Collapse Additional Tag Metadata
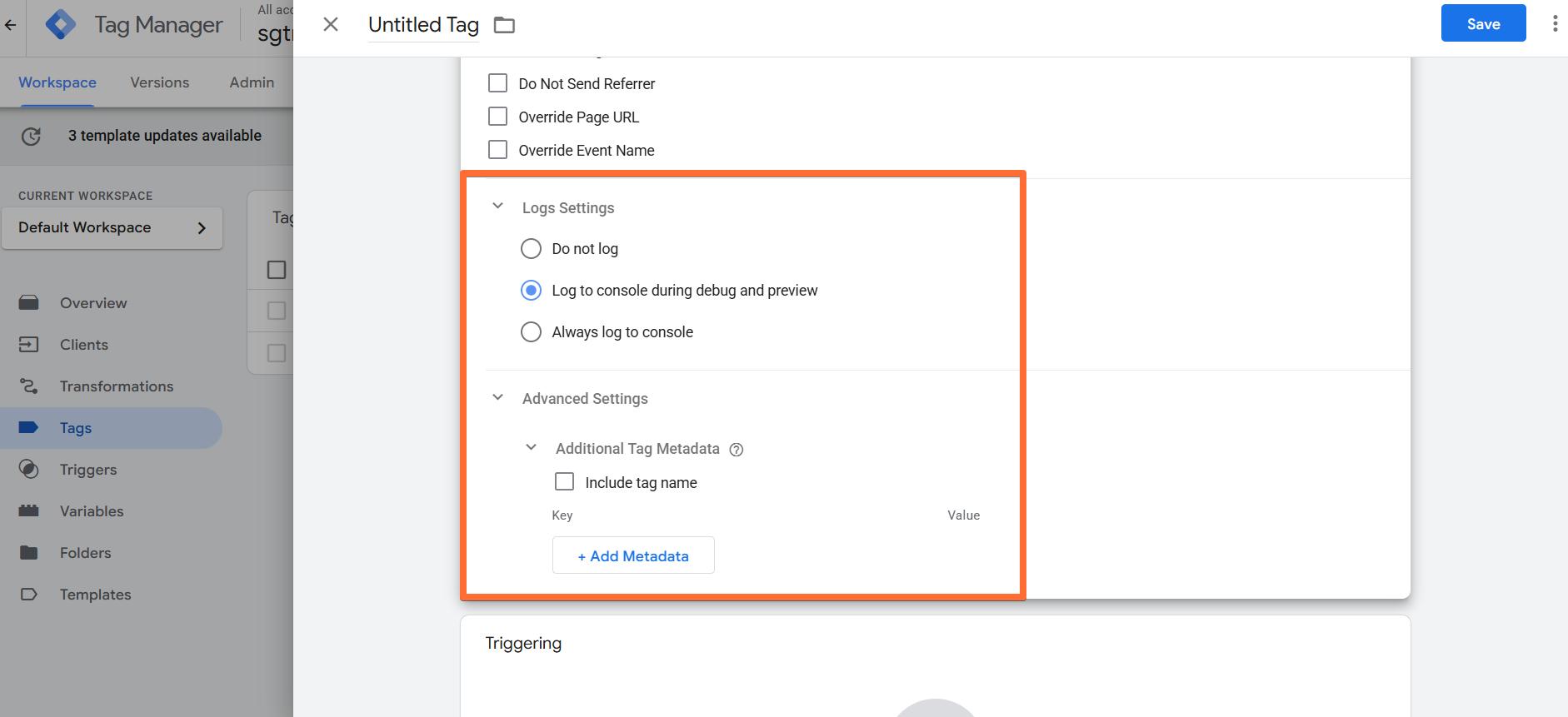Screen dimensions: 1568x717 pos(532,448)
